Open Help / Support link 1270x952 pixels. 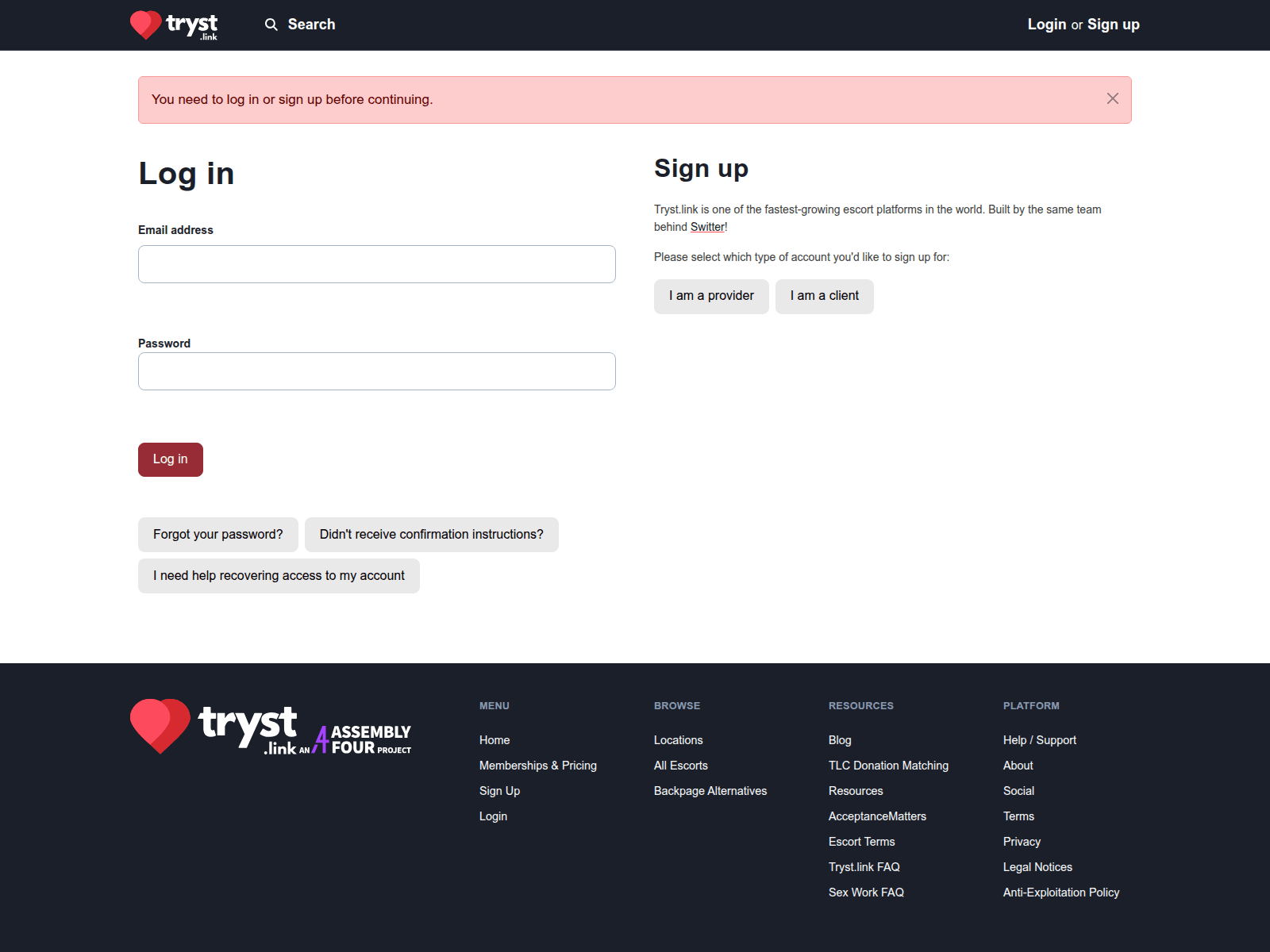pos(1040,740)
